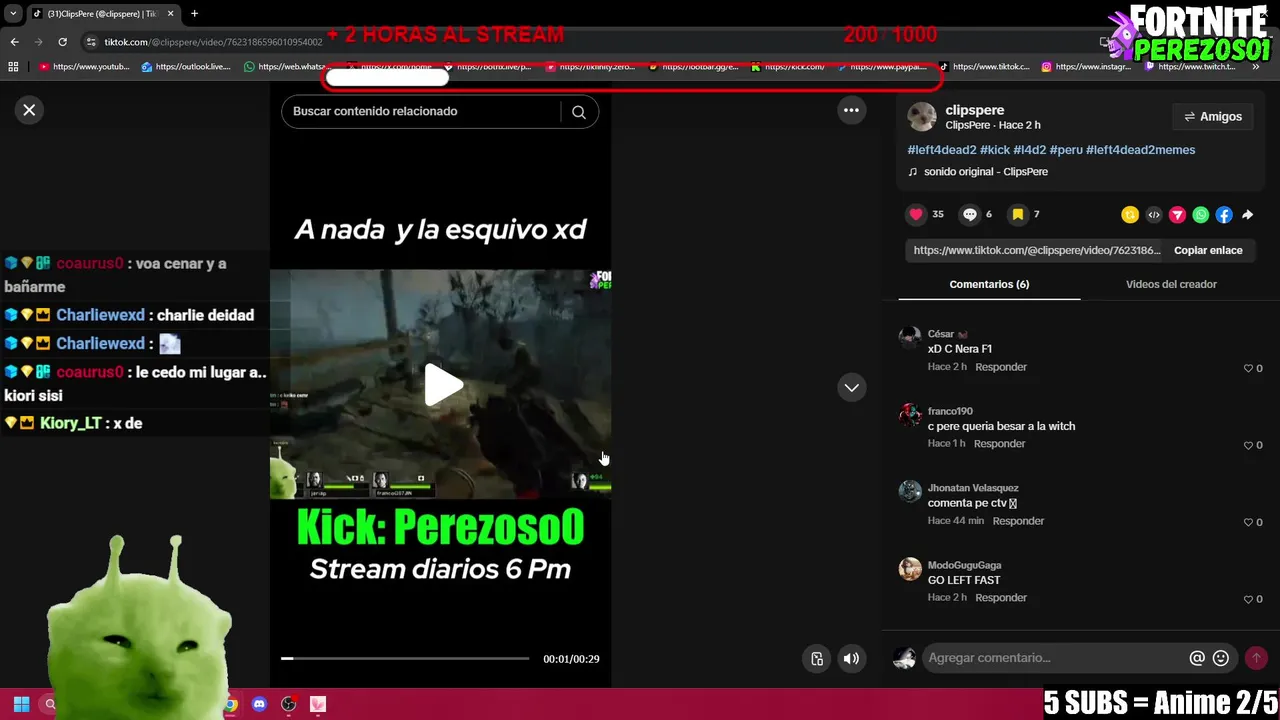Like franco190's comment with its heart

tap(1248, 446)
